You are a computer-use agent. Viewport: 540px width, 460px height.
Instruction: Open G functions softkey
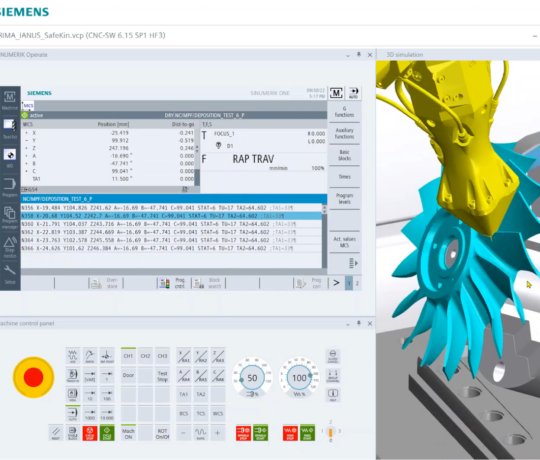(x=344, y=112)
